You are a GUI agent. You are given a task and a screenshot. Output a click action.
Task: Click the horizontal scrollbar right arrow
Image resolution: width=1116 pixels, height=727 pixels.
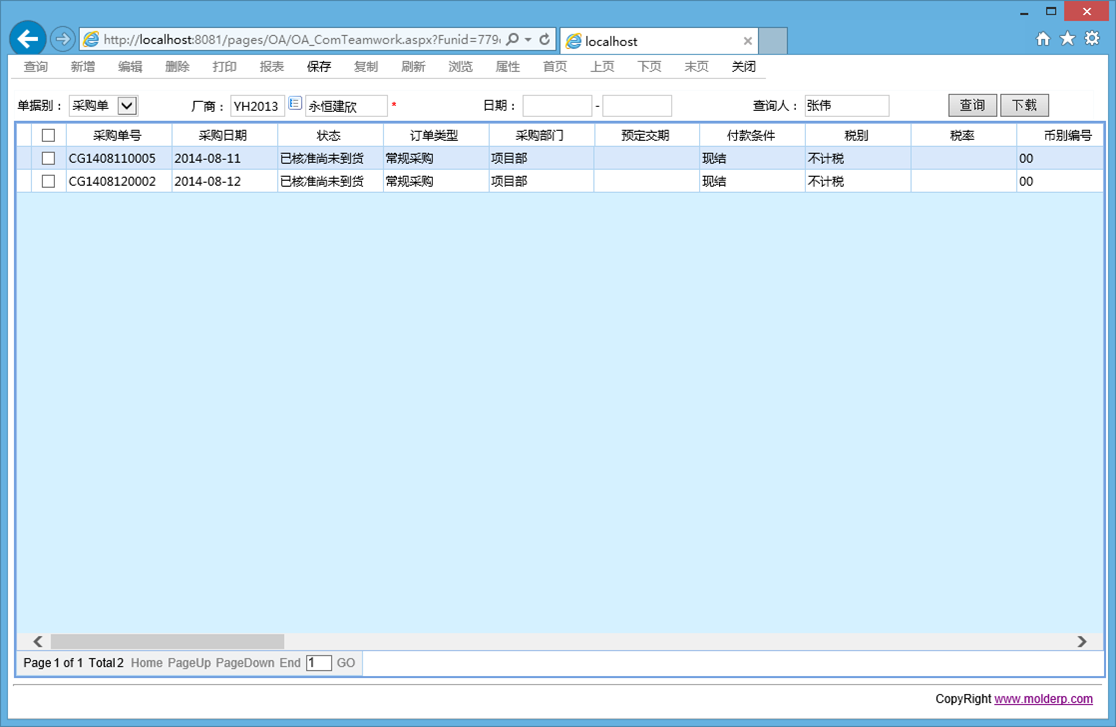click(1082, 642)
